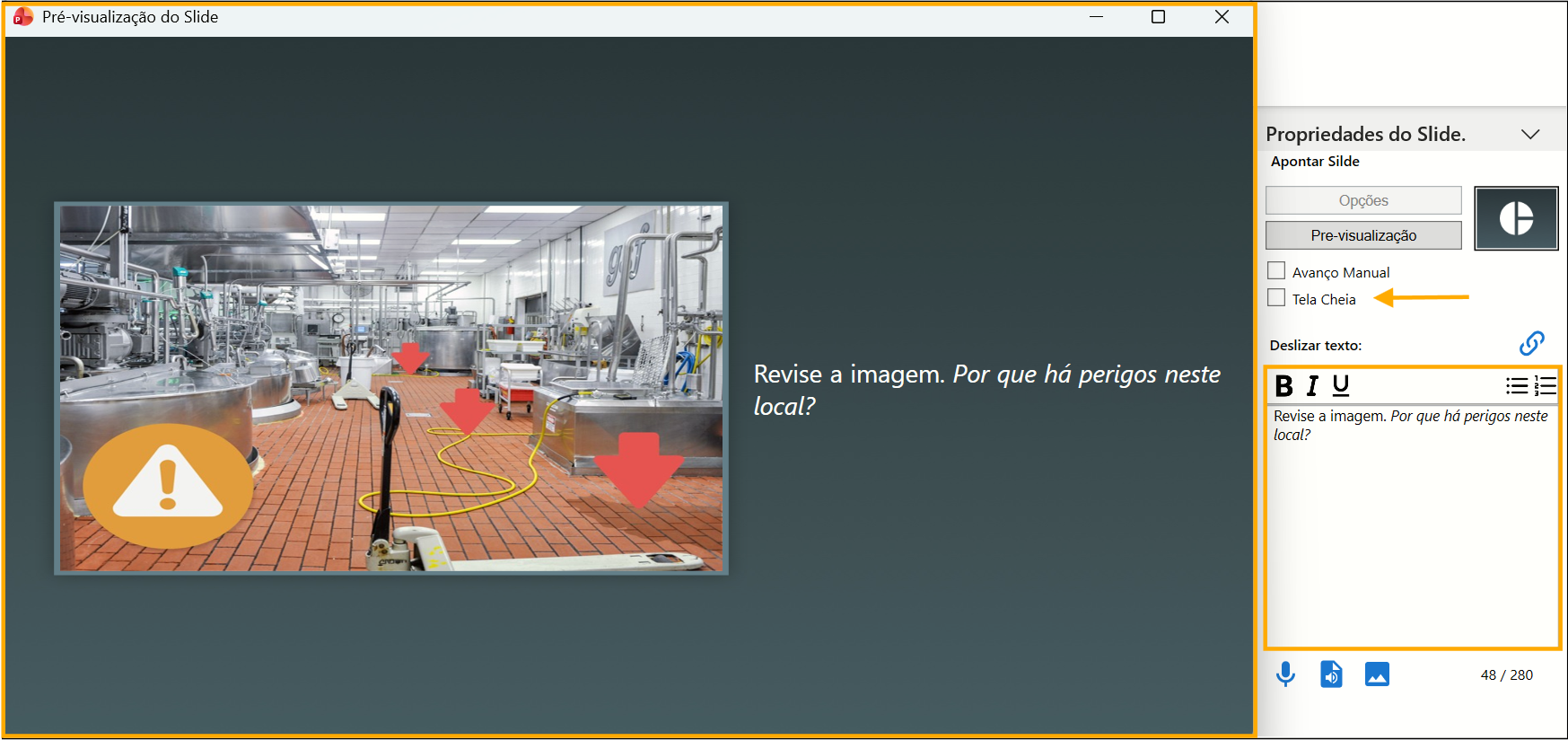The width and height of the screenshot is (1568, 740).
Task: Click the blue link chain icon
Action: tap(1531, 343)
